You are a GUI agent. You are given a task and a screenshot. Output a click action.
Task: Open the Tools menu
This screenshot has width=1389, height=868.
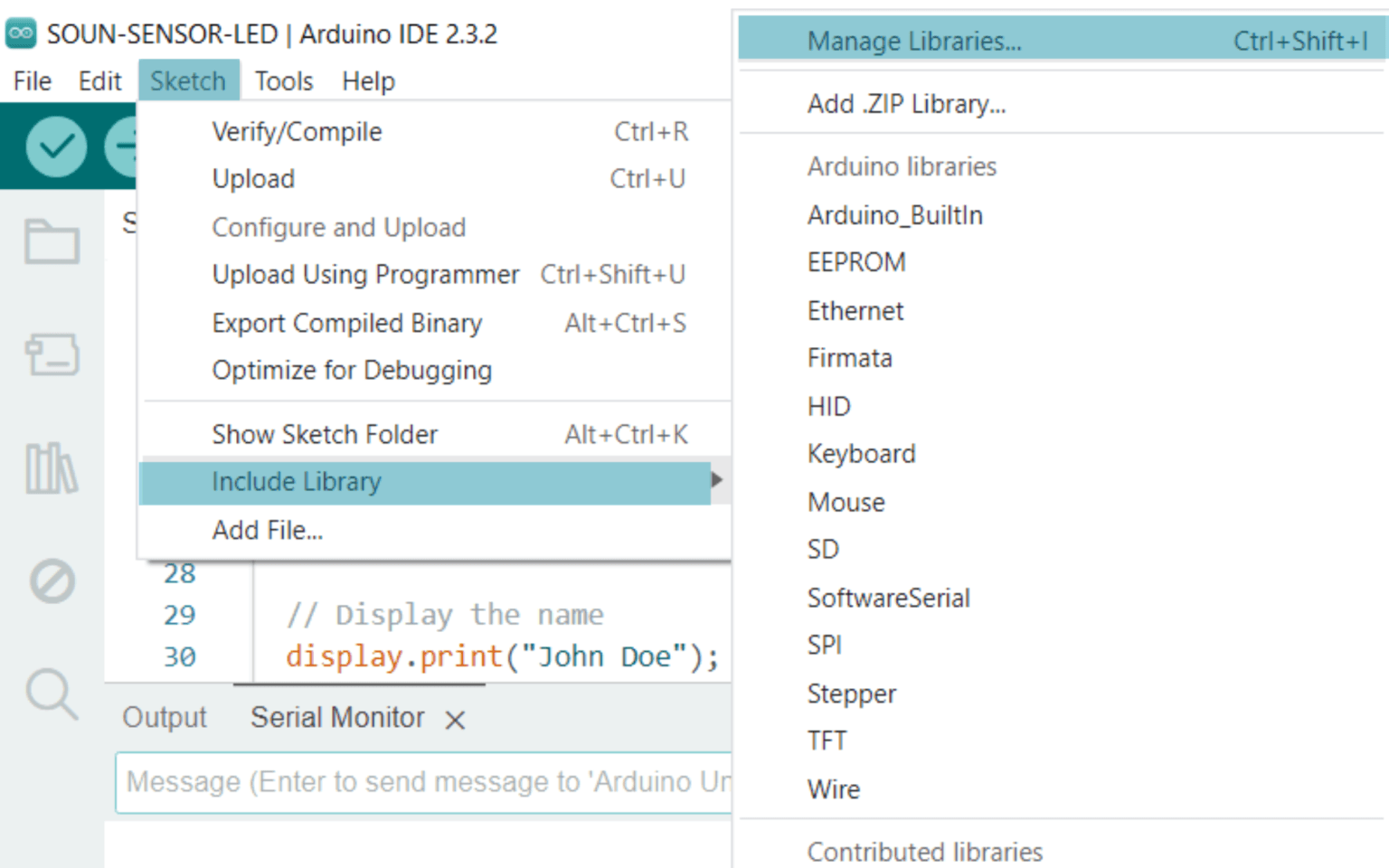coord(283,81)
